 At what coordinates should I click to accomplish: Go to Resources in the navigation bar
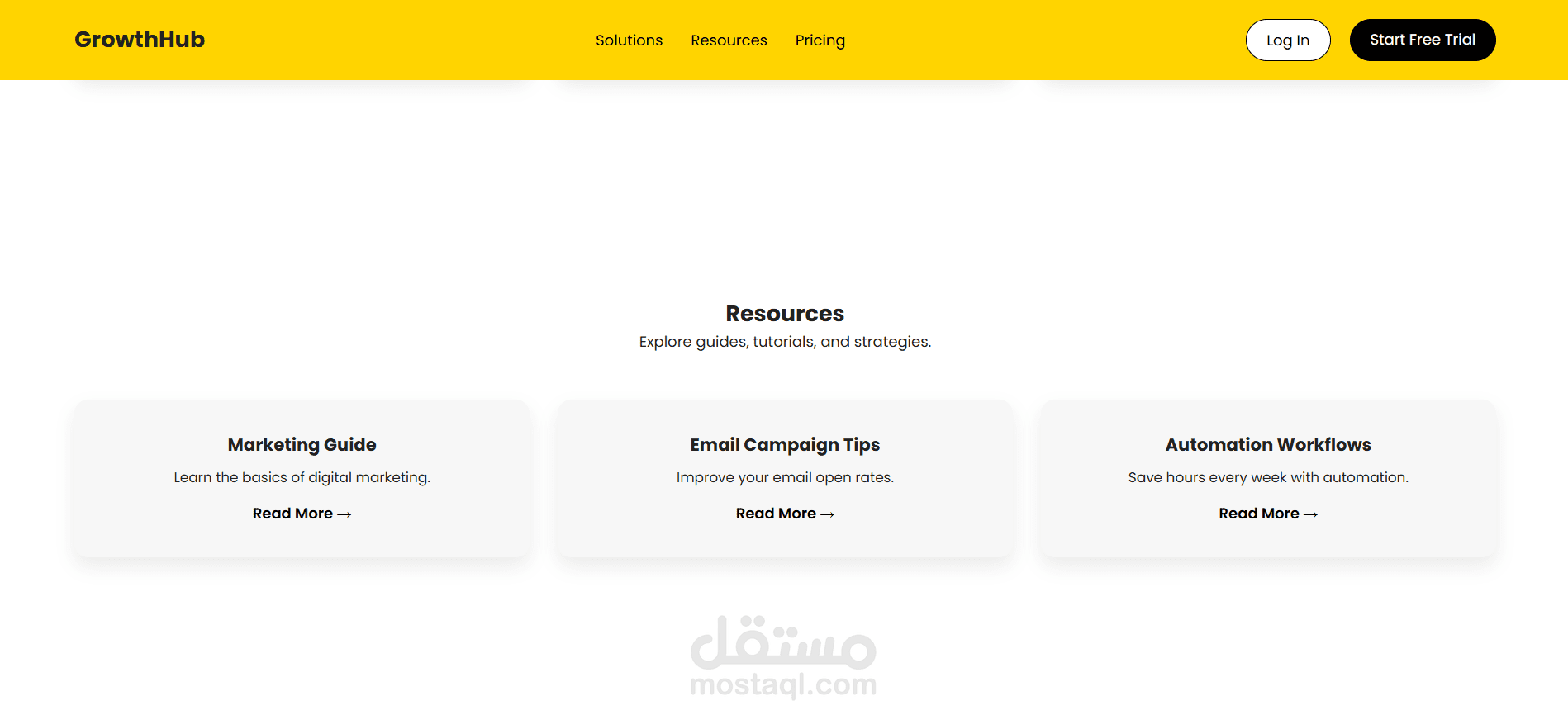pos(729,40)
